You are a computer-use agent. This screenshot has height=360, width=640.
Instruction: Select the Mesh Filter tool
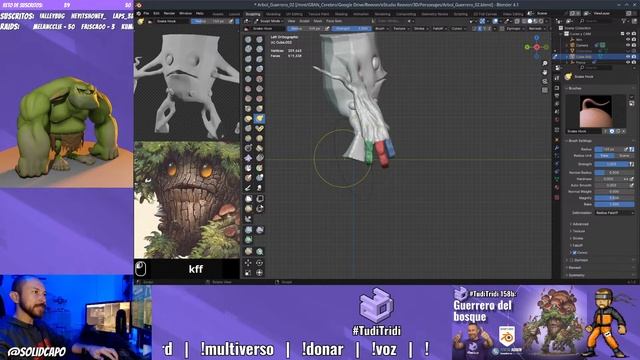point(248,230)
